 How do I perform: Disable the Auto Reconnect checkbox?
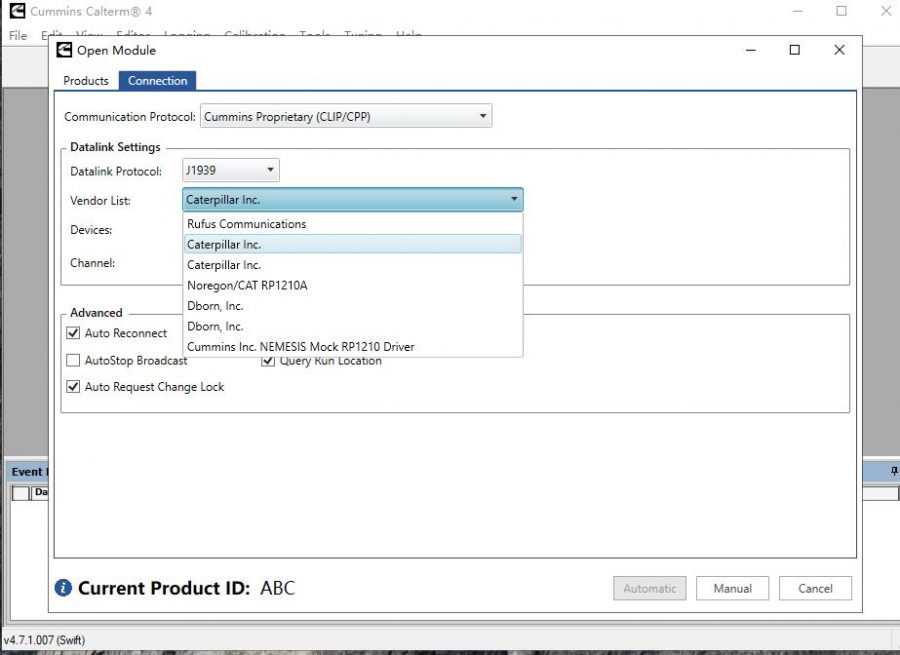[73, 333]
